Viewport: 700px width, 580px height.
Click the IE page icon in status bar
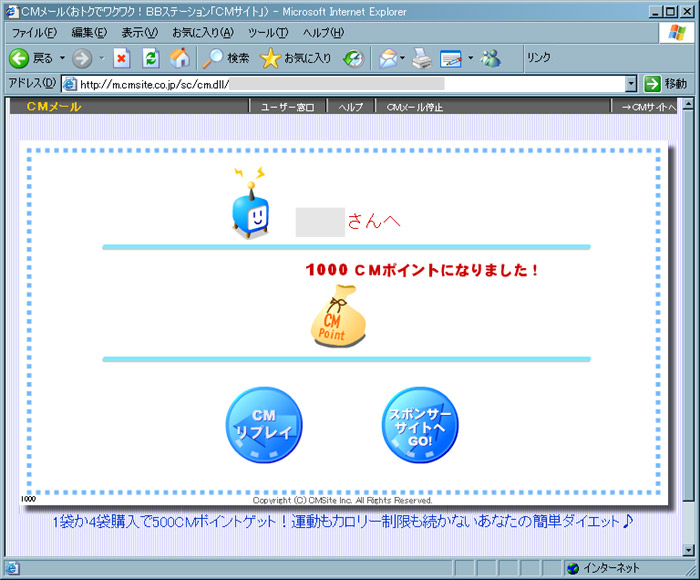[12, 568]
